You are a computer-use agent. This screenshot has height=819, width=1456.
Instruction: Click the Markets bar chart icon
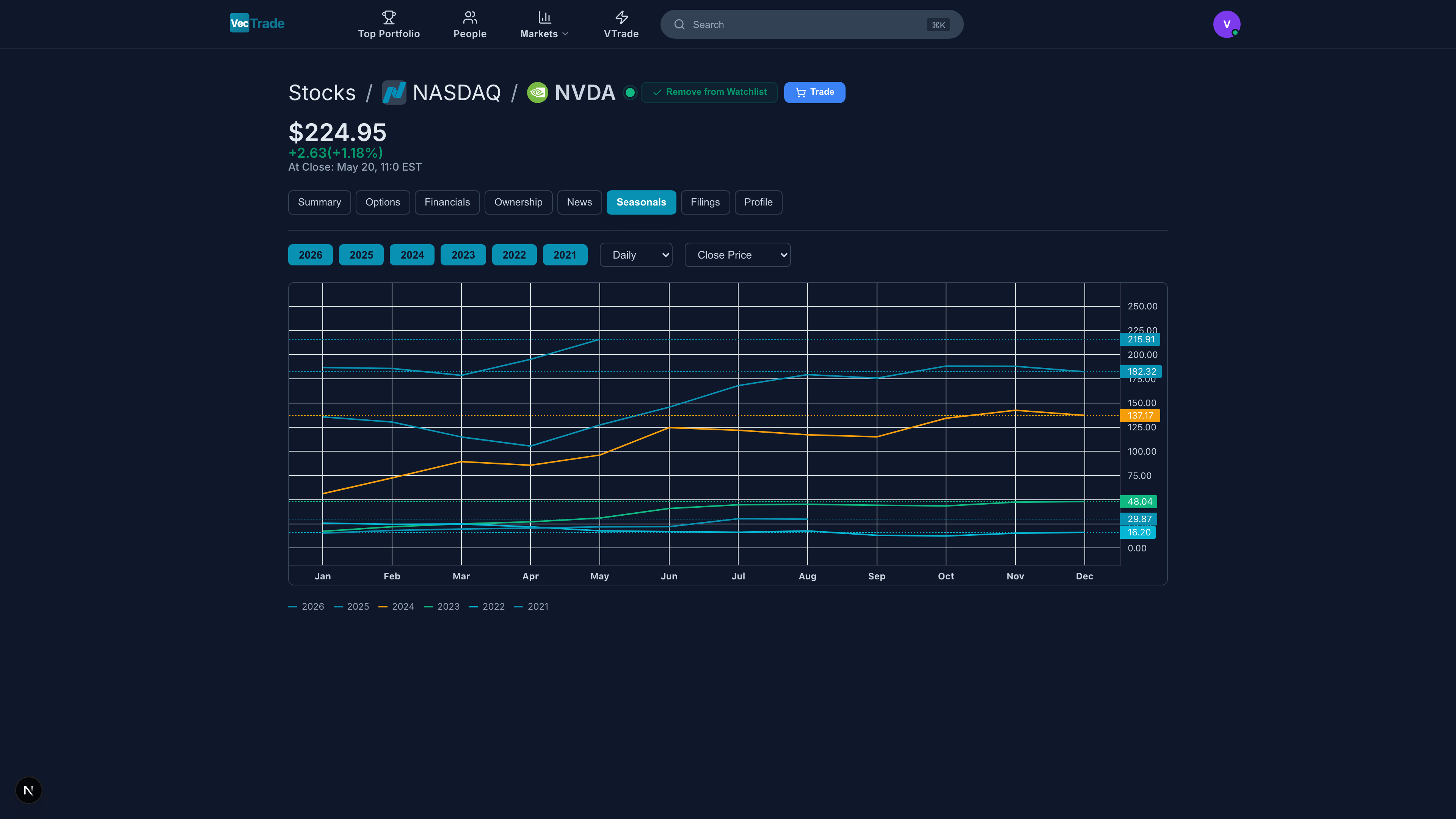pyautogui.click(x=544, y=17)
